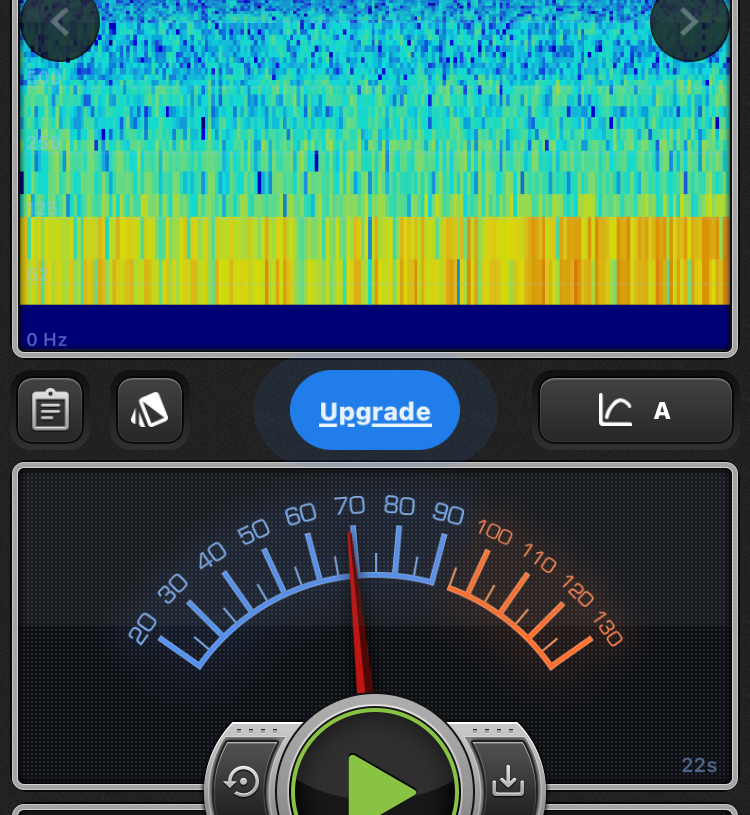This screenshot has height=815, width=750.
Task: Tap the stacked cards icon
Action: (x=150, y=410)
